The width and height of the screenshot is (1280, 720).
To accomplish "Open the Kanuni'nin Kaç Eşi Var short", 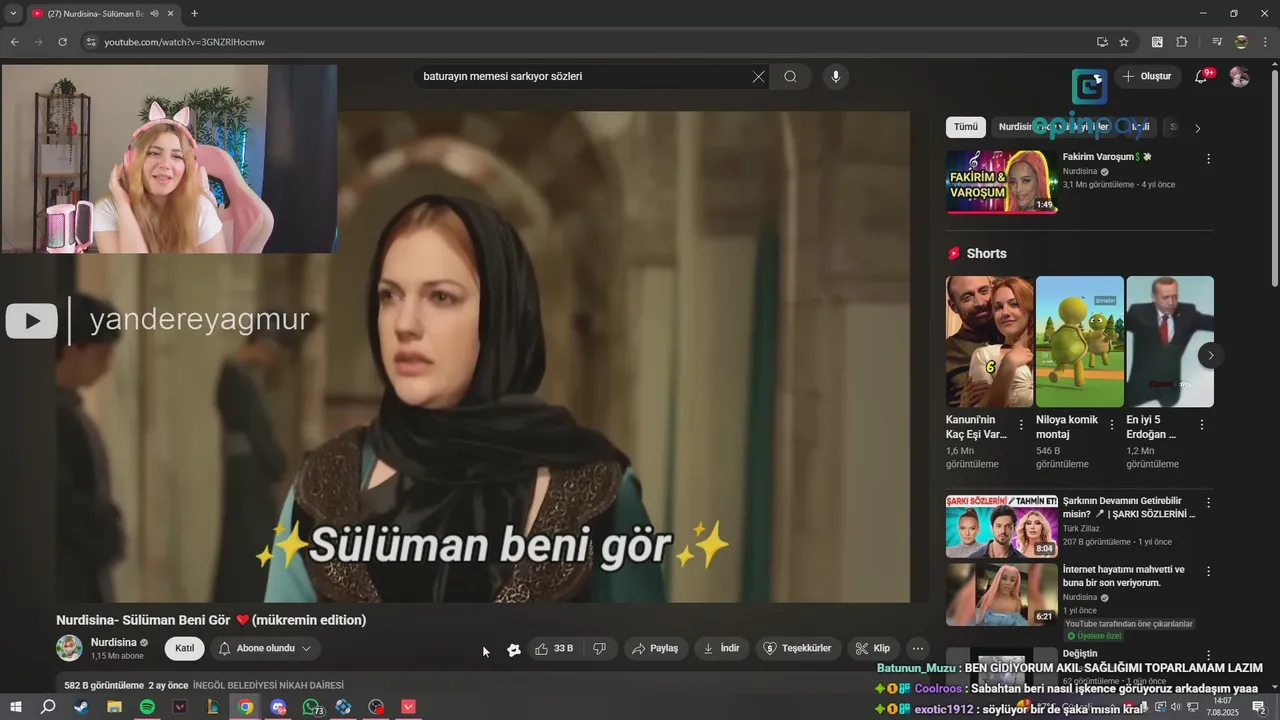I will coord(989,341).
